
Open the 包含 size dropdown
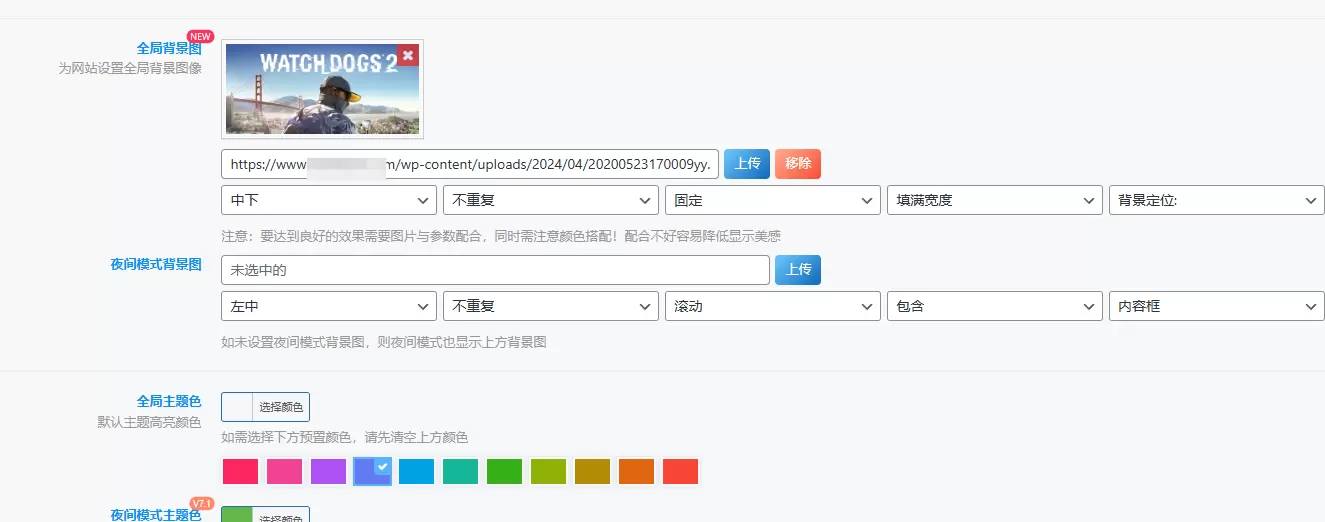(995, 306)
